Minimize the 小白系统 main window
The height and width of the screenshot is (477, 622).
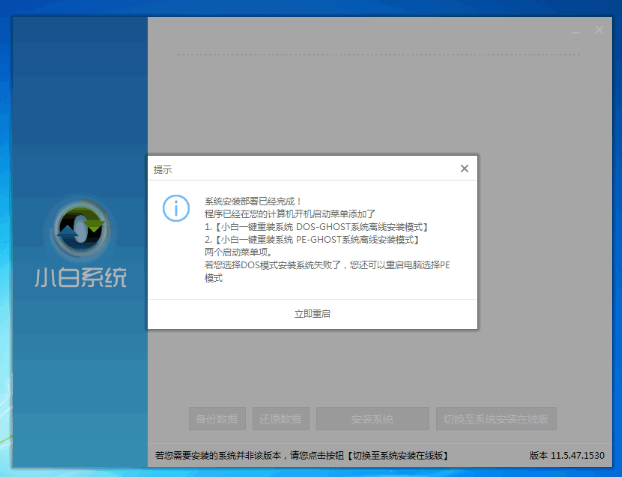point(574,31)
